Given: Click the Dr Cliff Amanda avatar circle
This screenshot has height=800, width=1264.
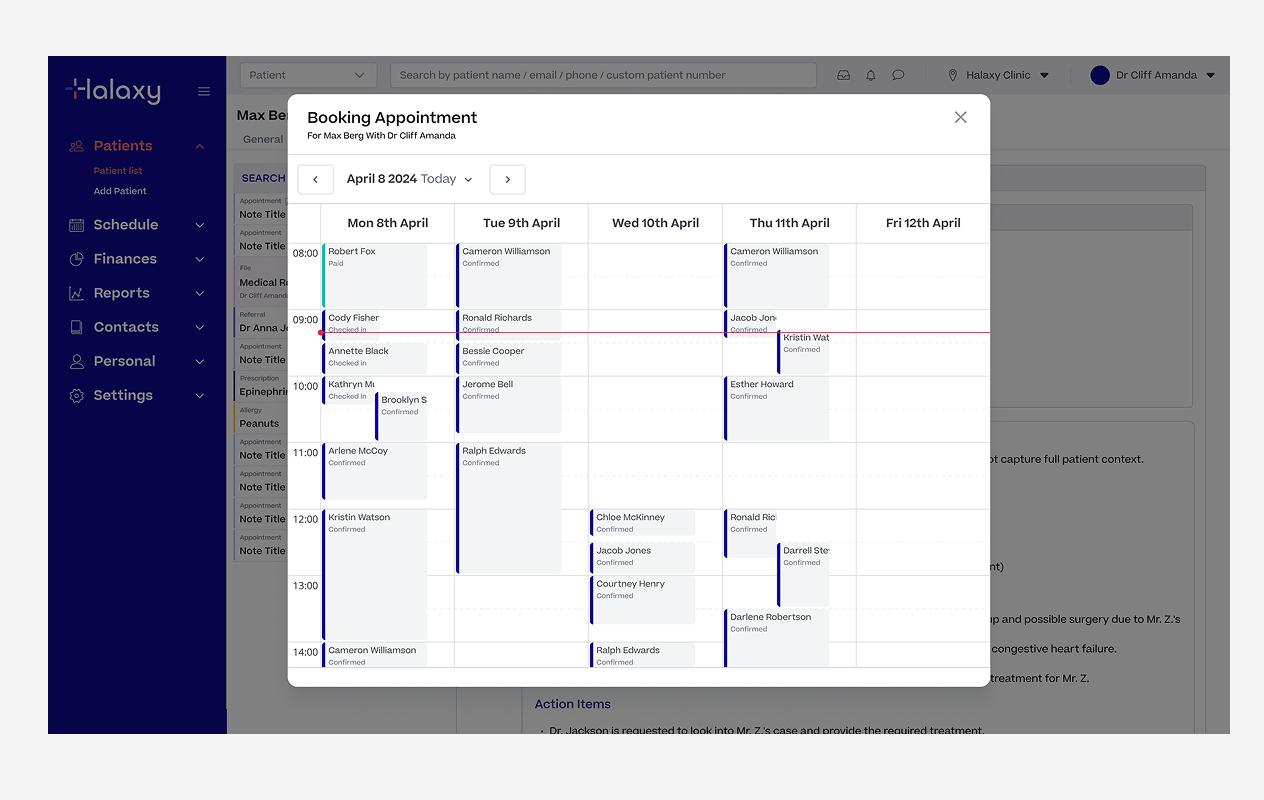Looking at the screenshot, I should 1100,75.
